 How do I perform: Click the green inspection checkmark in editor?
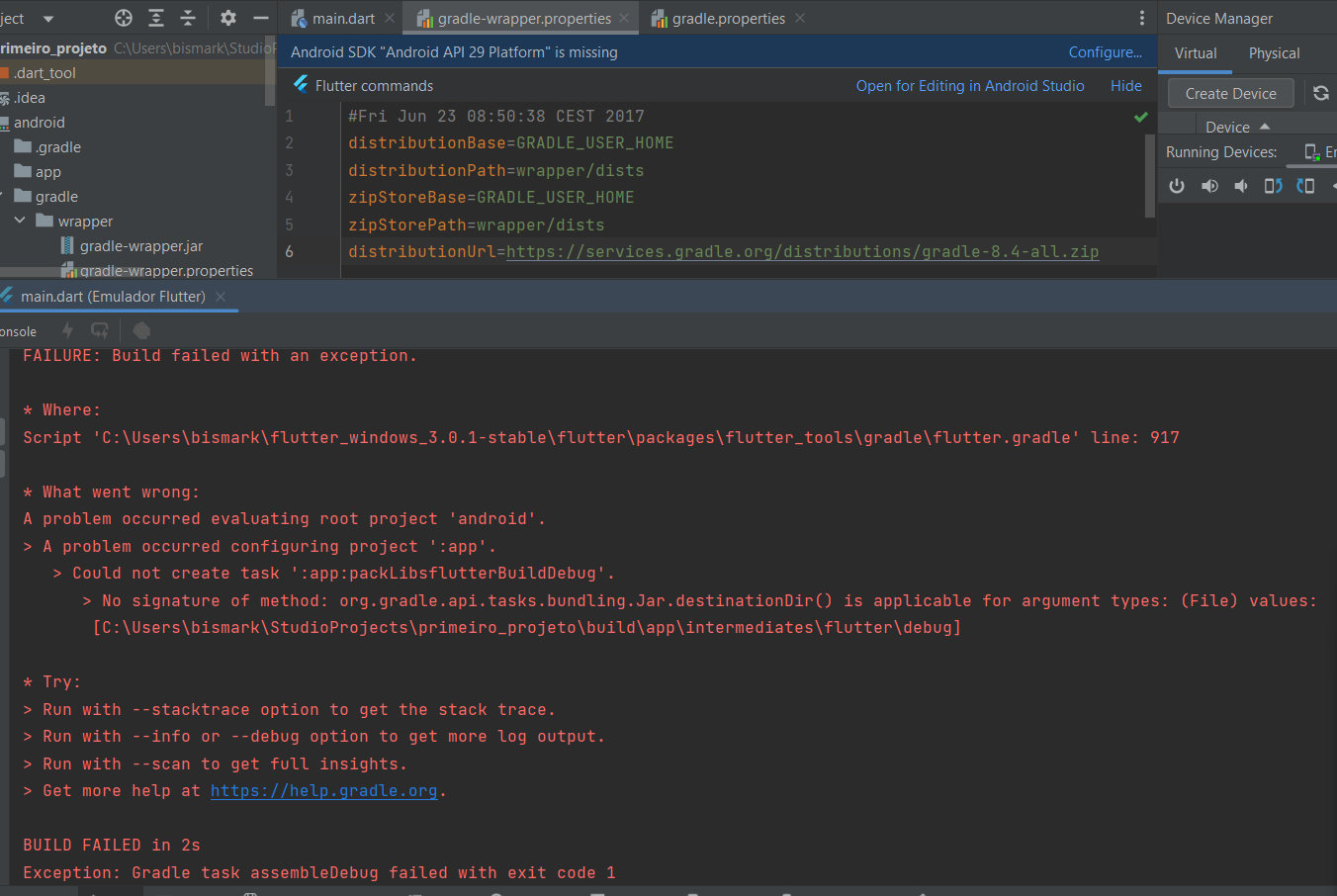[1140, 117]
